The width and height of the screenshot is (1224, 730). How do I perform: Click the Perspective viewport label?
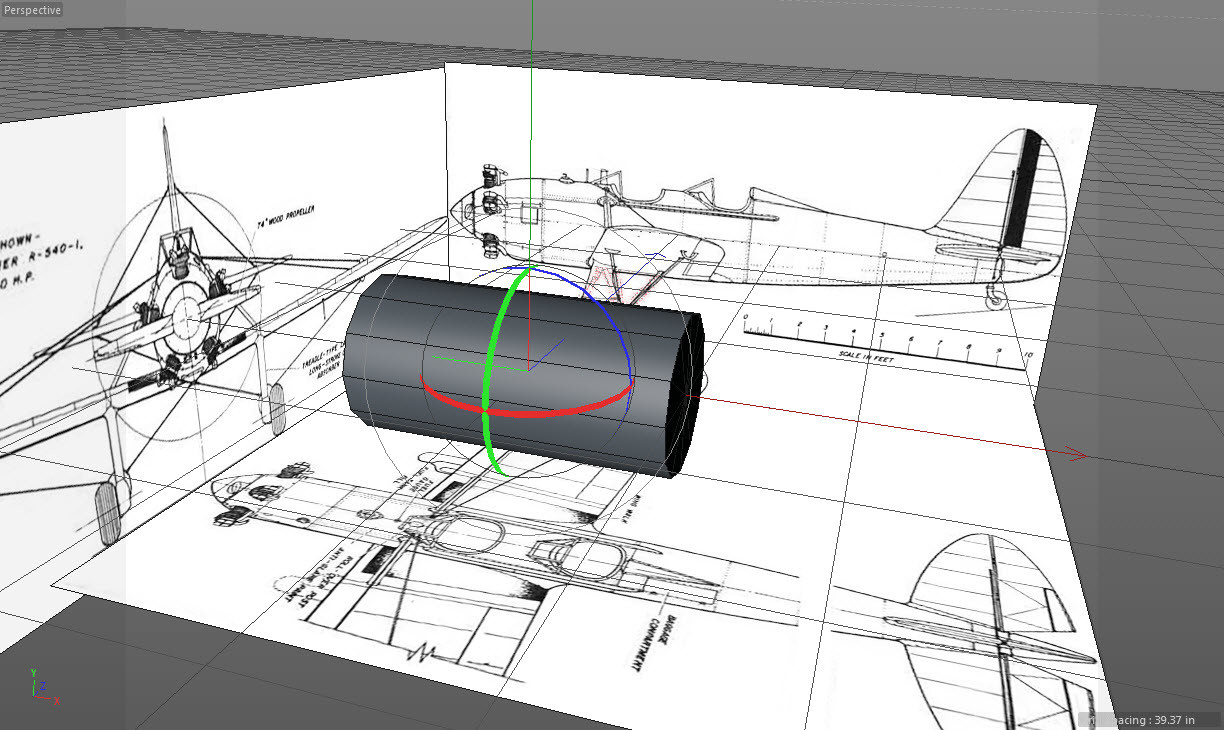tap(33, 10)
